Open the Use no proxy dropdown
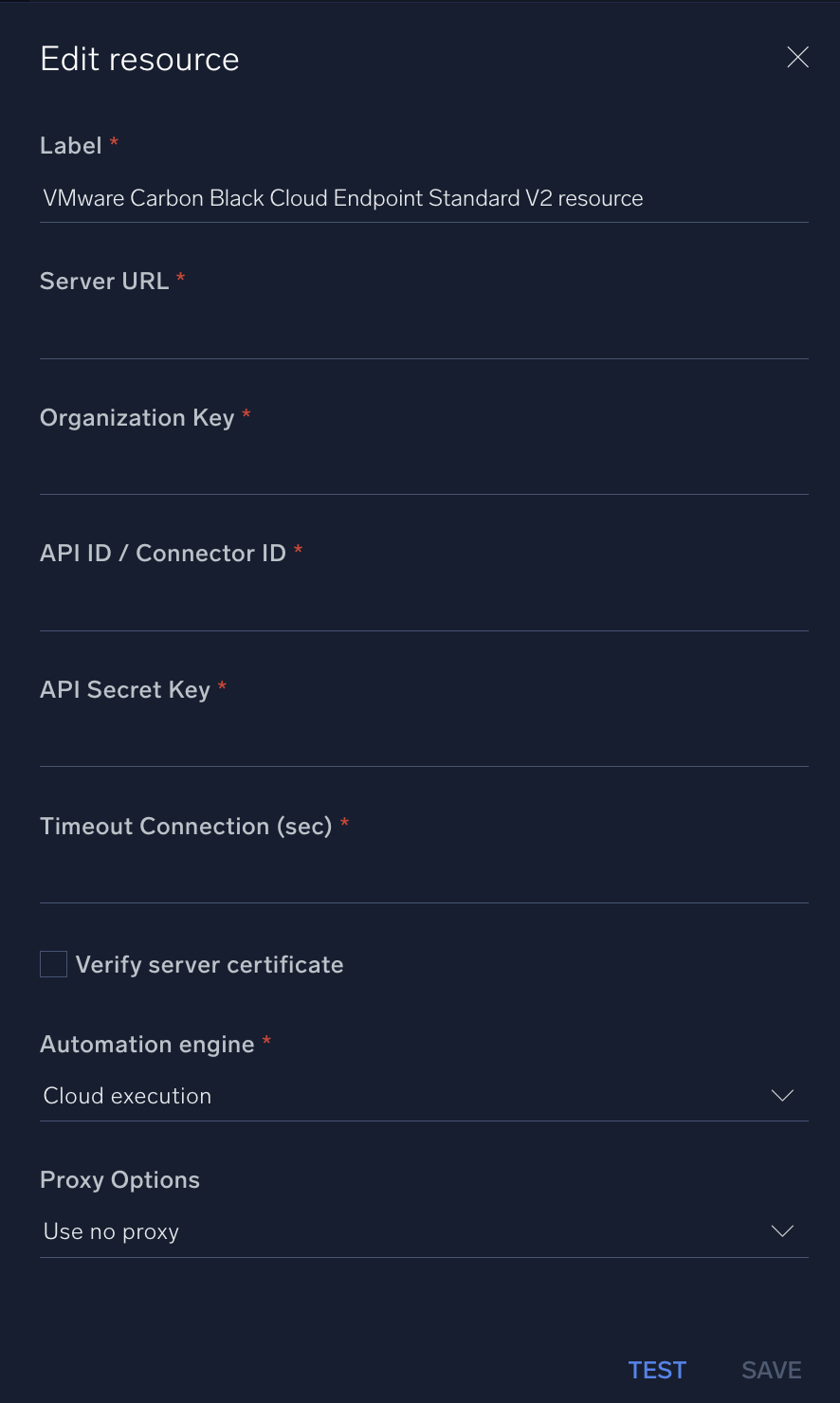The image size is (840, 1403). 424,1230
